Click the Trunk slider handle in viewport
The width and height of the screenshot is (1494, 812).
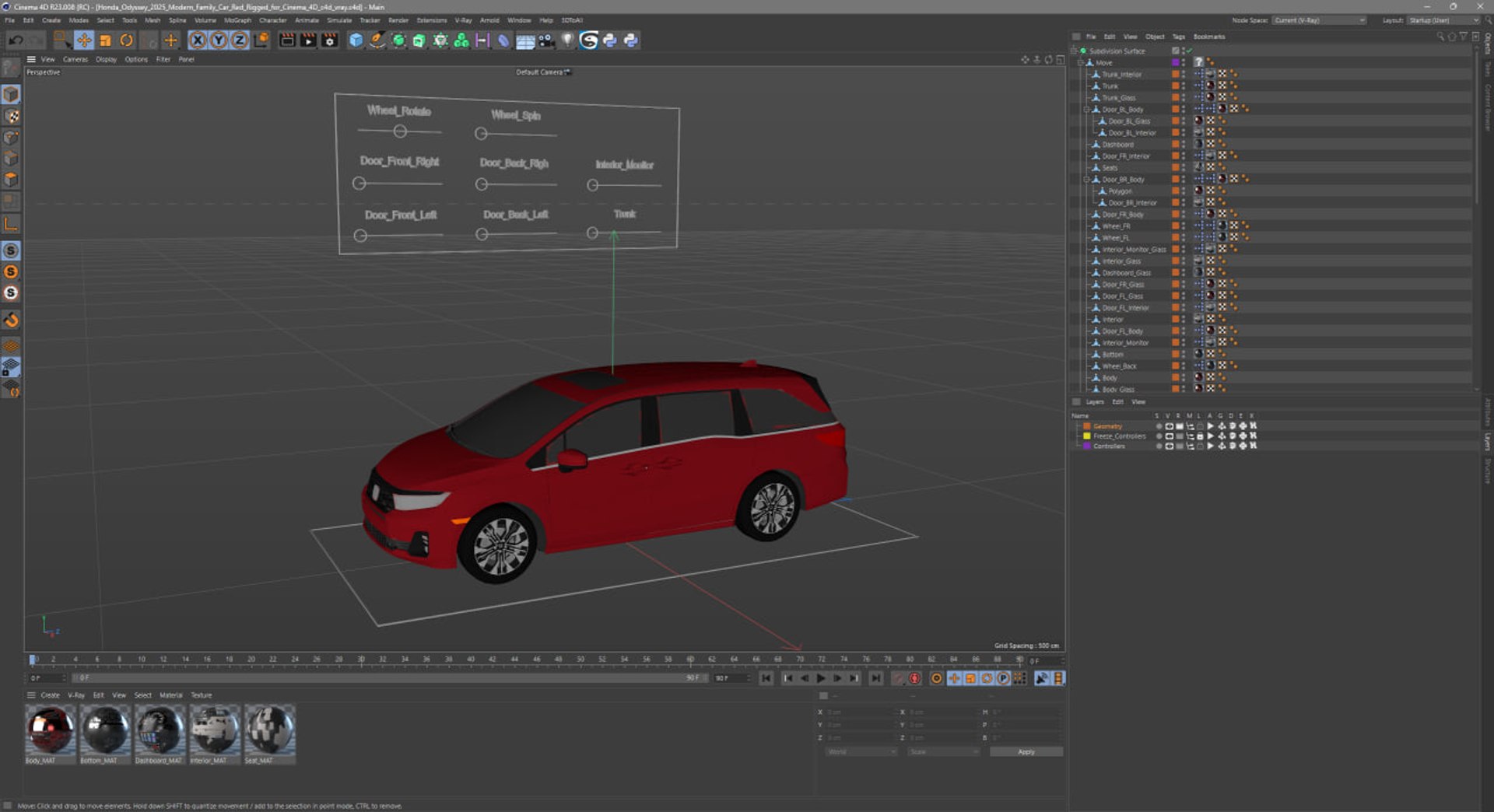(592, 233)
